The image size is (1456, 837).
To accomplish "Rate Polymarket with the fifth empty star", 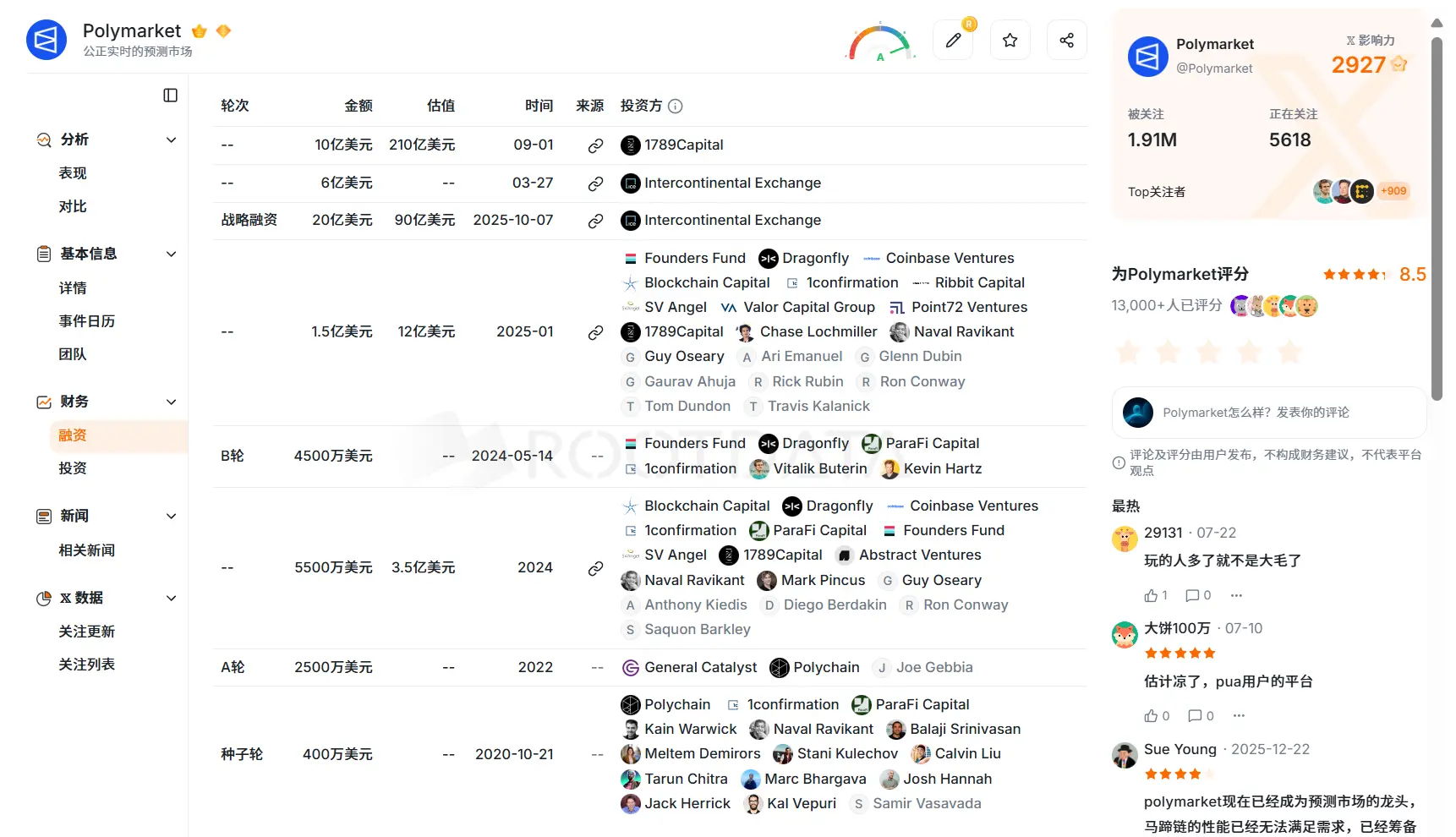I will point(1289,352).
